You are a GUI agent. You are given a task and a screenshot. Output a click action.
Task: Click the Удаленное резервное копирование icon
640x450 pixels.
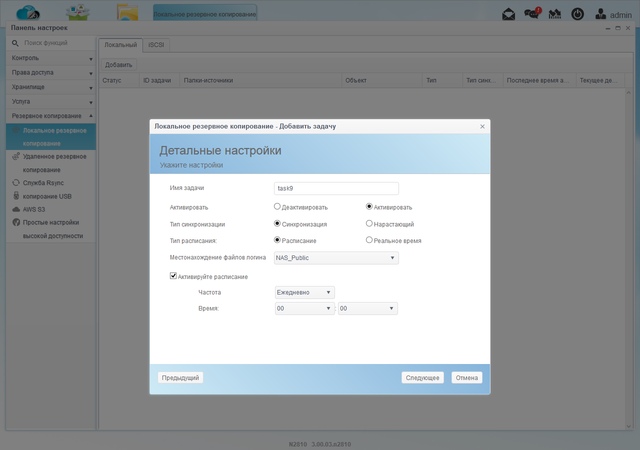tap(16, 156)
